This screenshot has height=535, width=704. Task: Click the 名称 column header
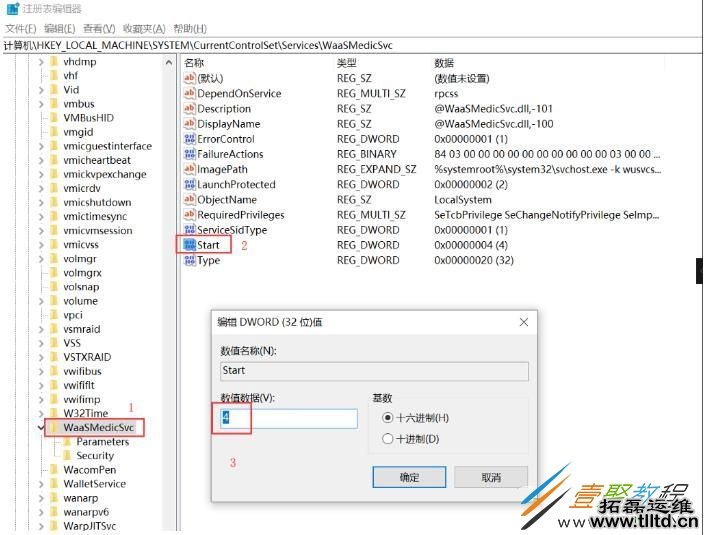click(194, 63)
